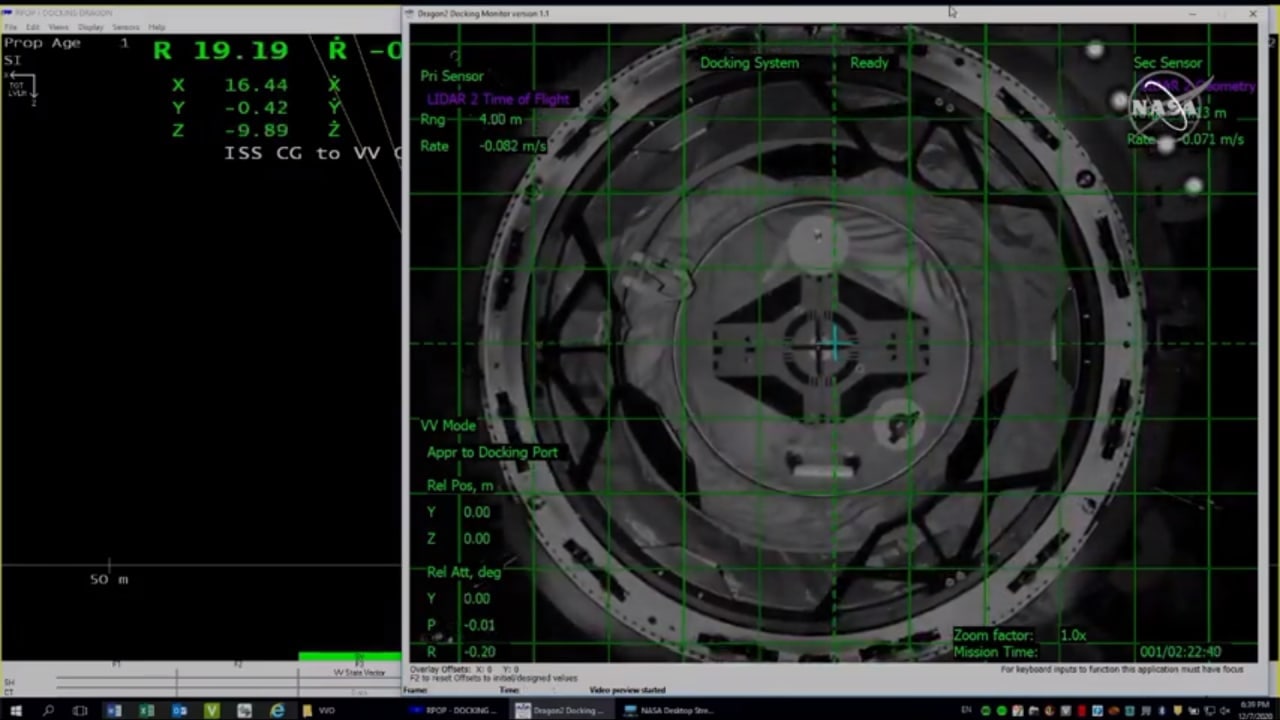Click the secondary Rate -0.071 m/s value
The image size is (1280, 720).
tap(1213, 139)
